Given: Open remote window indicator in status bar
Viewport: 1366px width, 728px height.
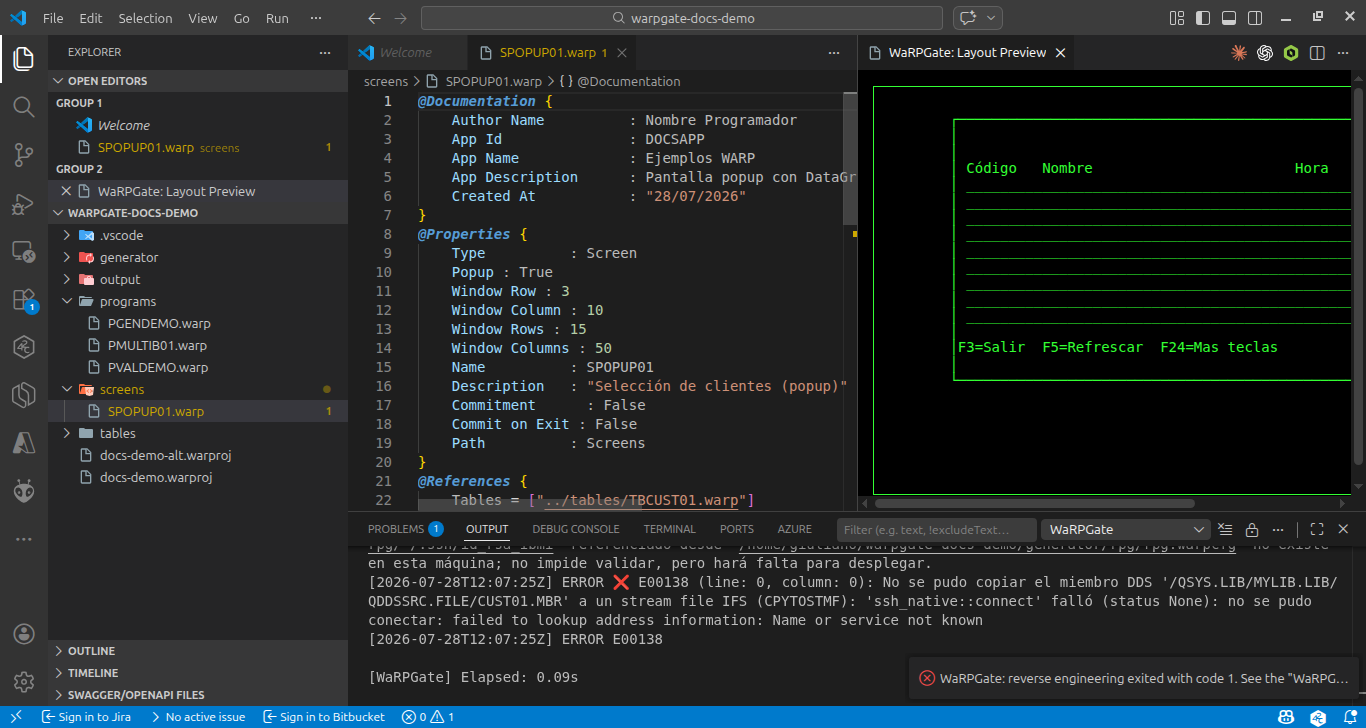Looking at the screenshot, I should coord(16,717).
